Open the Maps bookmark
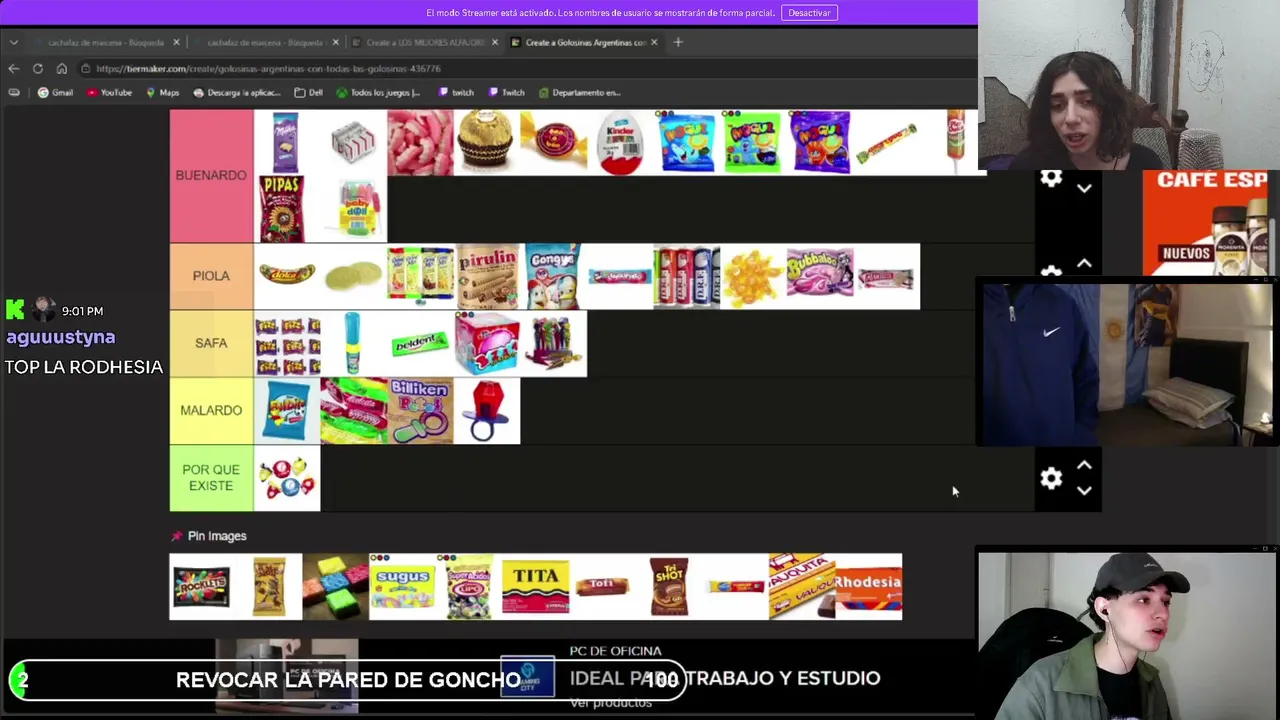1280x720 pixels. 162,92
